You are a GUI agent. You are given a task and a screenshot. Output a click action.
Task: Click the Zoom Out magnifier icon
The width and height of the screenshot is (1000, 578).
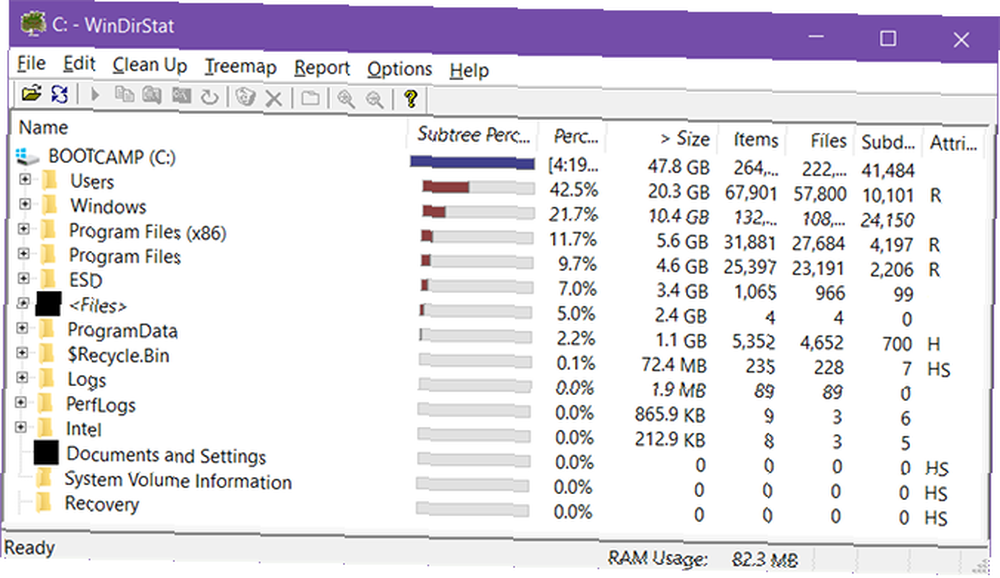click(x=375, y=100)
